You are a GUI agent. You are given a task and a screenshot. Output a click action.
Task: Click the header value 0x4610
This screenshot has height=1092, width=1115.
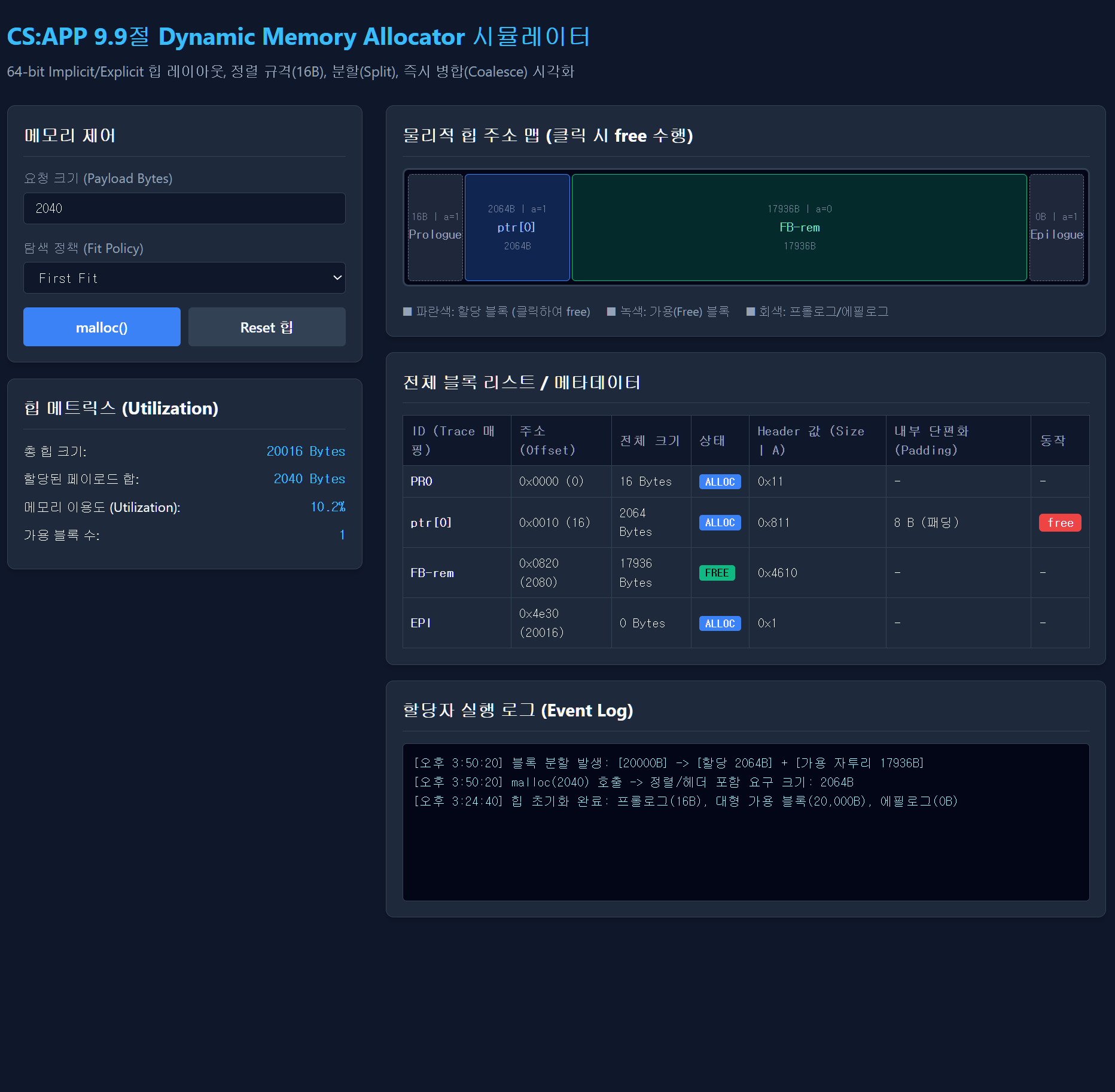(x=777, y=573)
